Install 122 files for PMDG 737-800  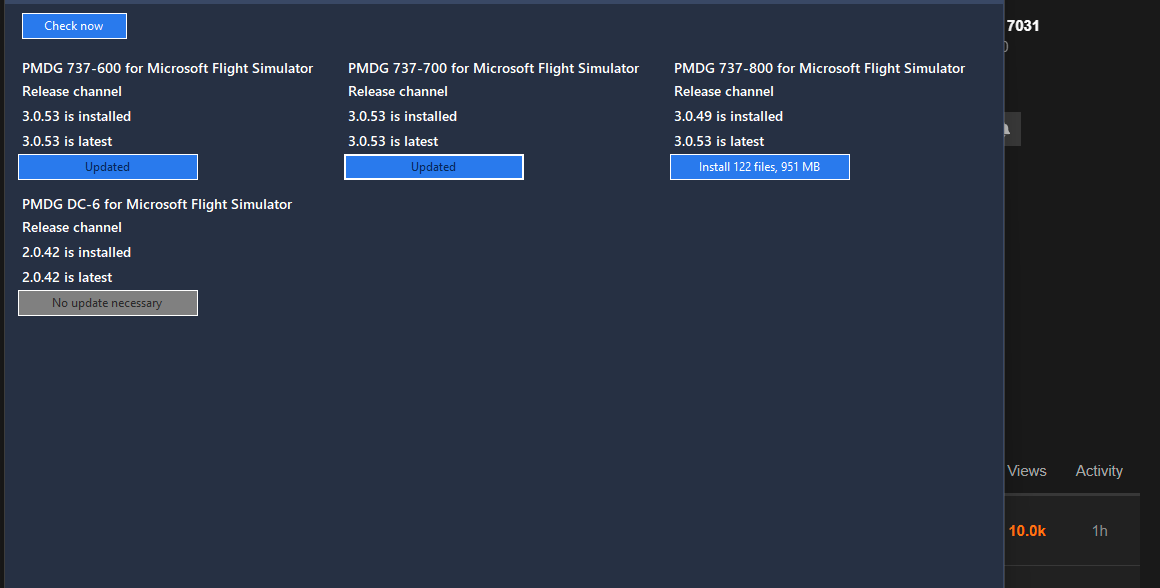click(760, 167)
